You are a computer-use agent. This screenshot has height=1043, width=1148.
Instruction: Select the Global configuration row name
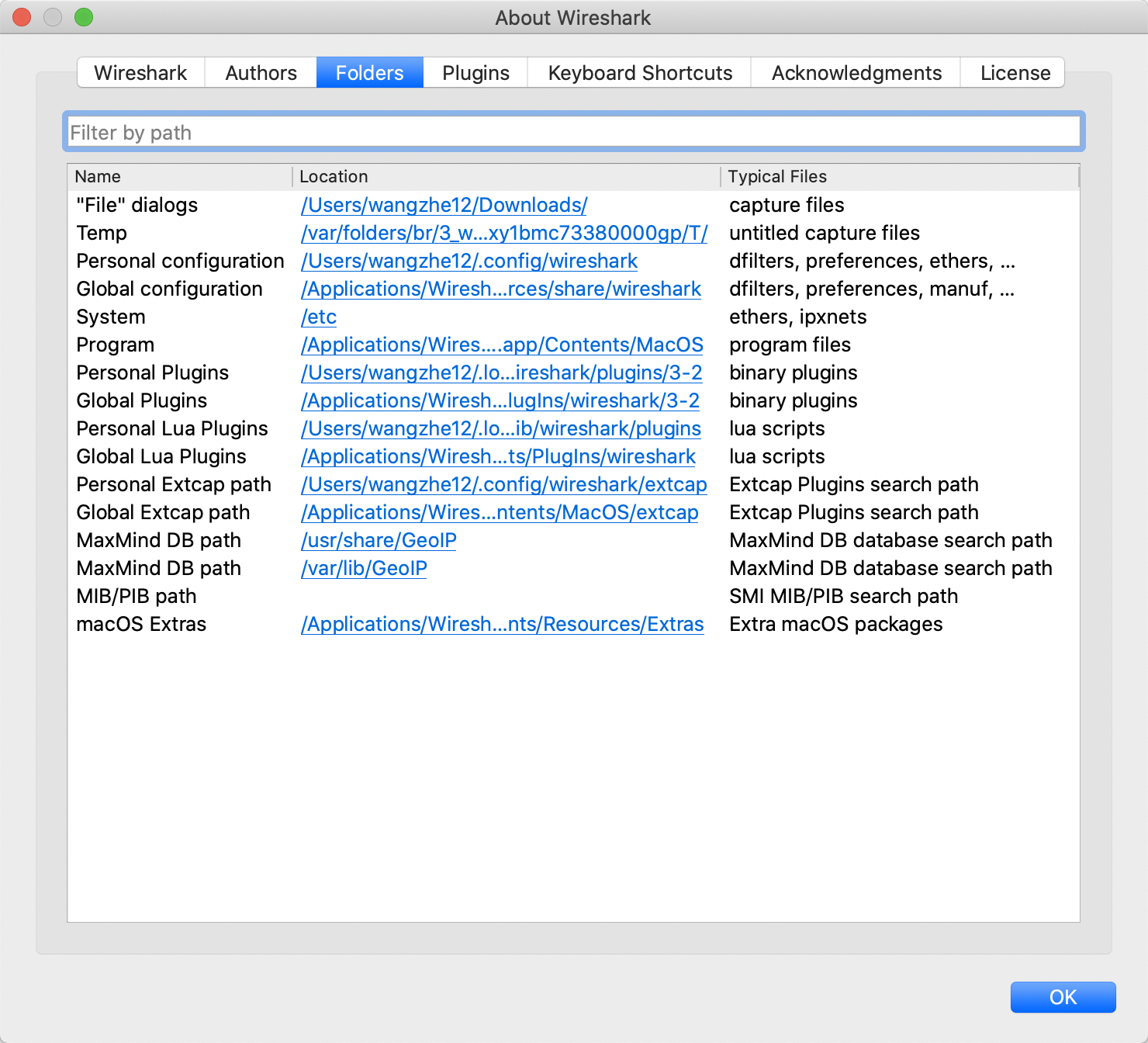(169, 289)
